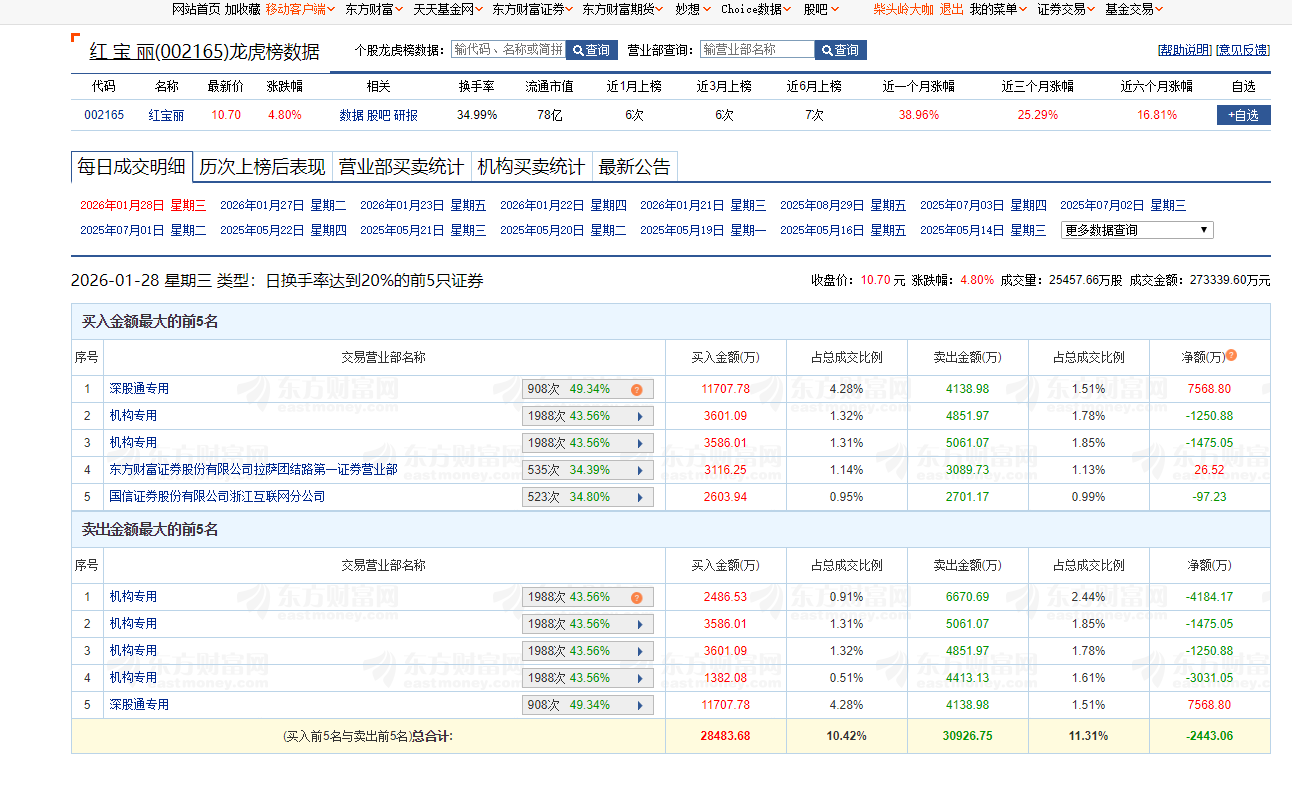Open stock code link 002165 in table
The width and height of the screenshot is (1292, 805).
(x=104, y=115)
